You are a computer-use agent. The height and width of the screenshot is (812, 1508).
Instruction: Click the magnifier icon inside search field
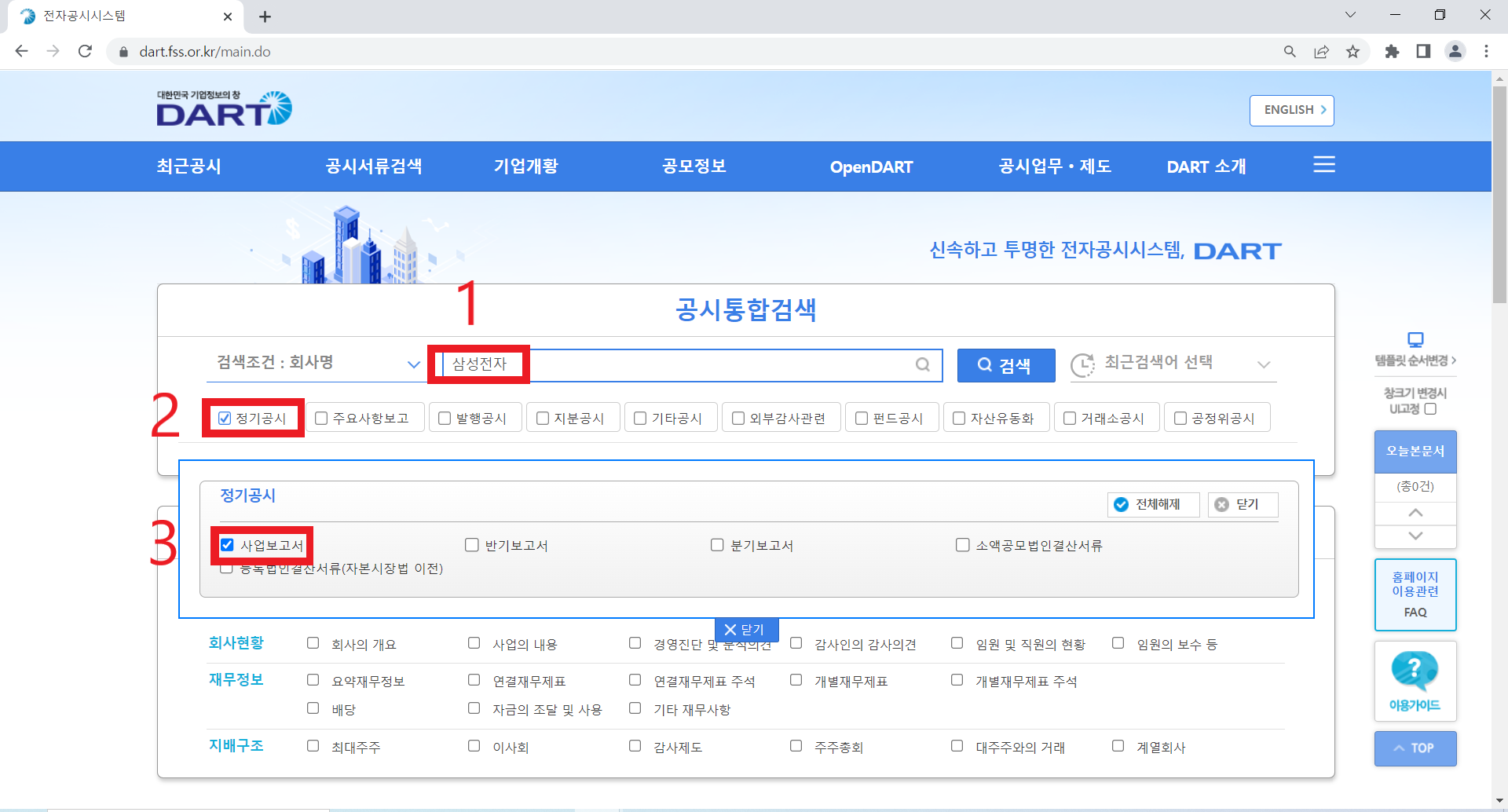click(x=923, y=364)
